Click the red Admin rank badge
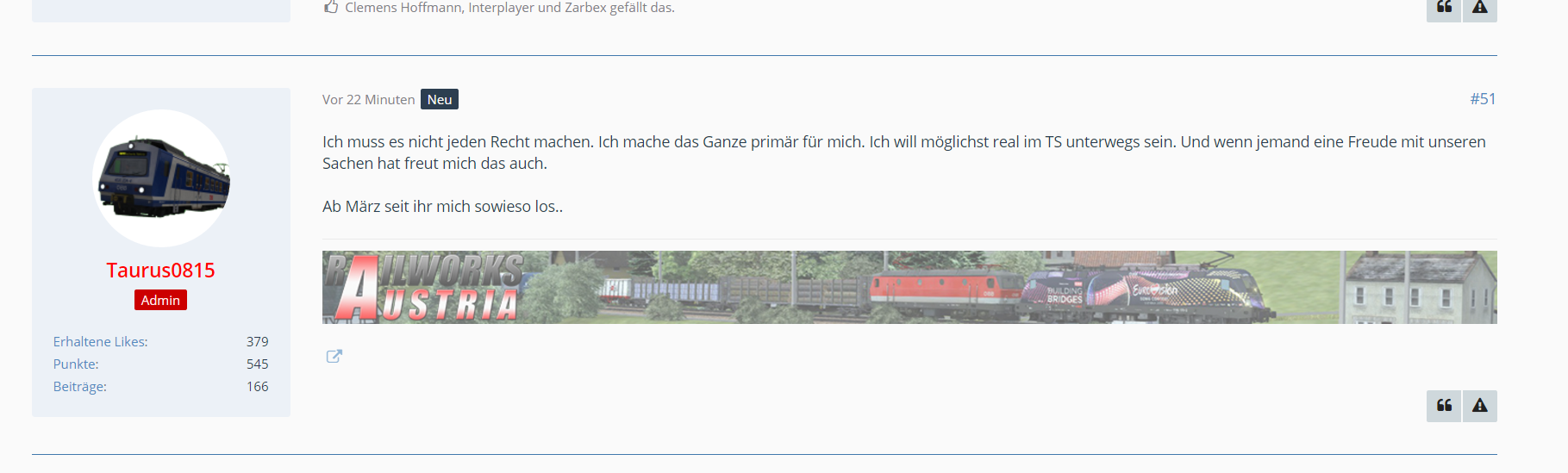1568x473 pixels. pyautogui.click(x=160, y=300)
